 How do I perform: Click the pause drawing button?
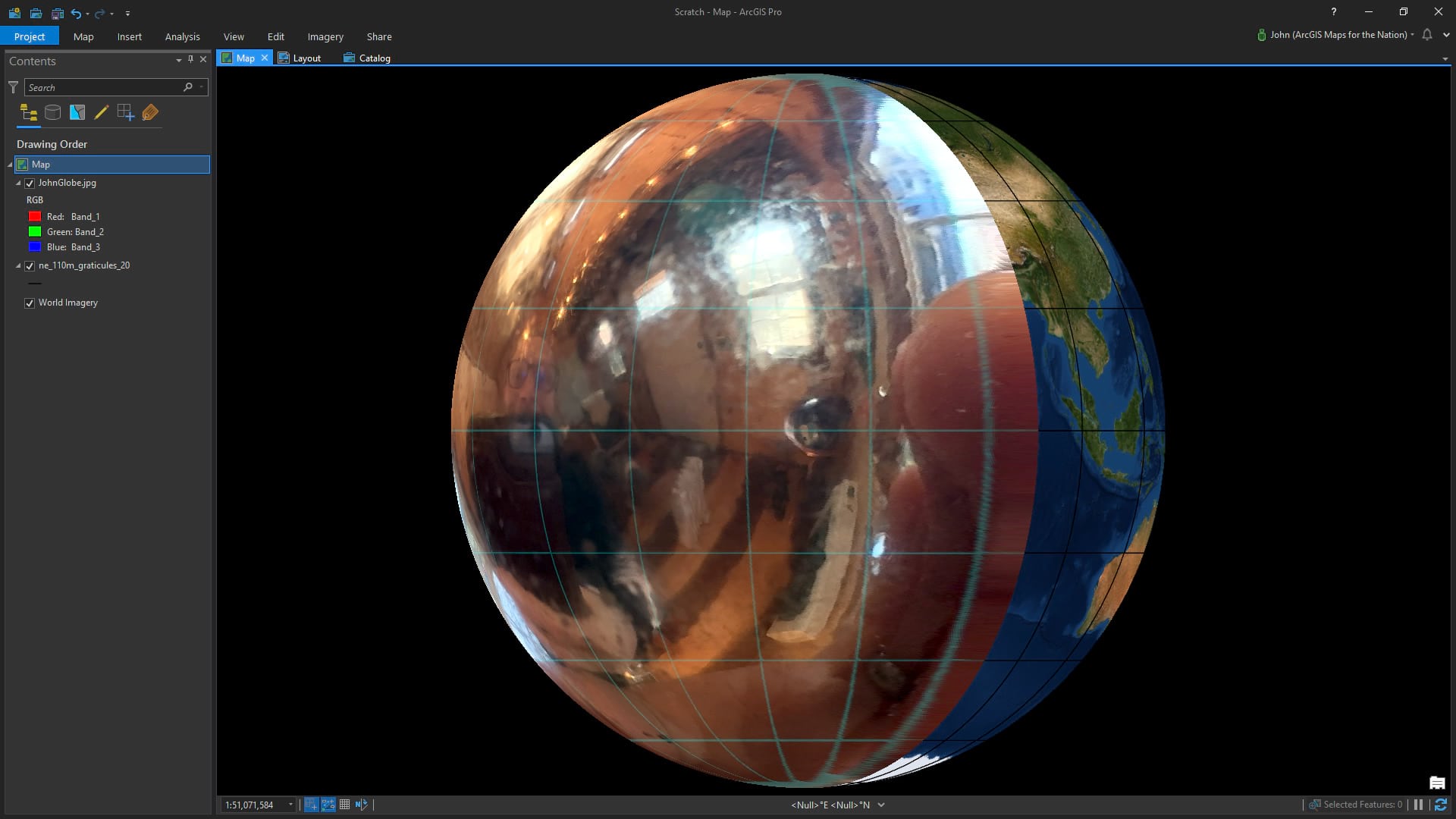click(x=1418, y=805)
